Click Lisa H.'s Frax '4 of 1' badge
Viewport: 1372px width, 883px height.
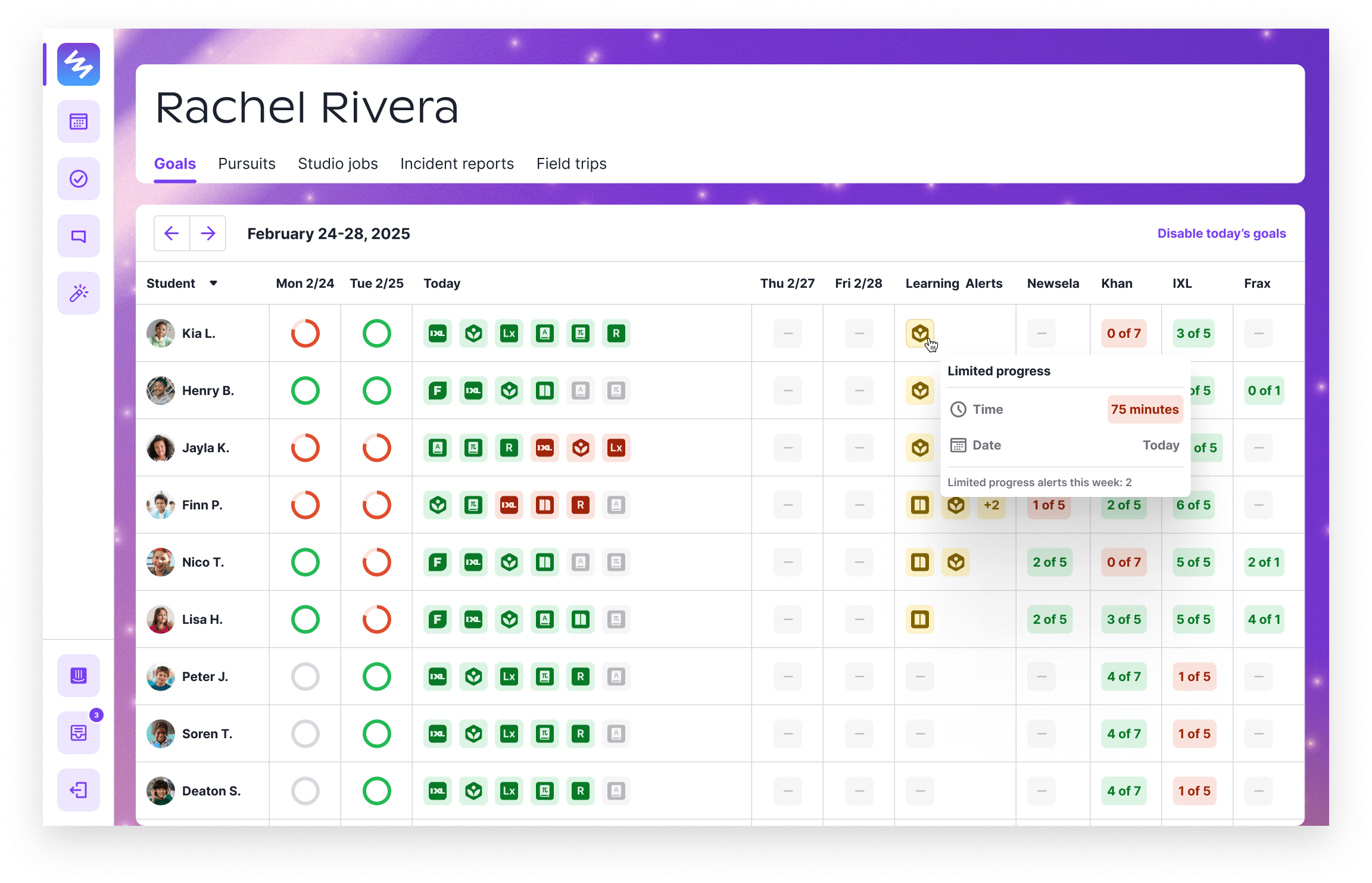coord(1264,620)
